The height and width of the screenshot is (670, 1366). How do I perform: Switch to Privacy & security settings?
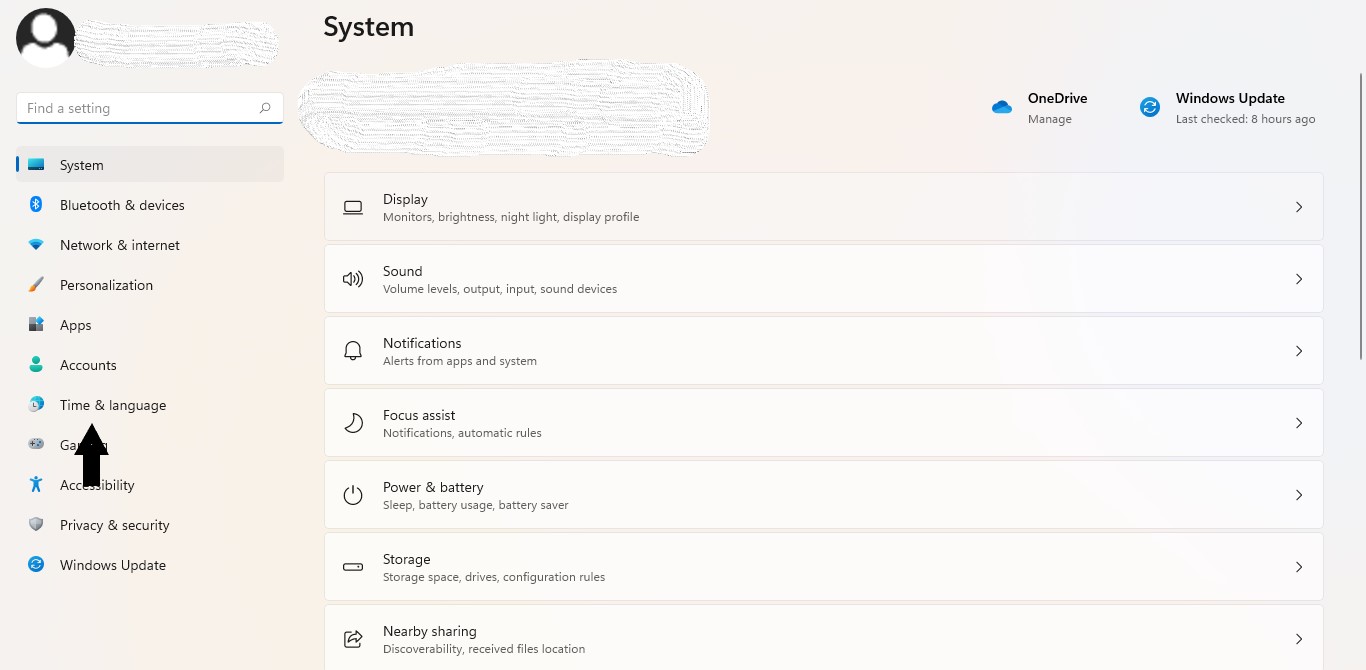114,525
